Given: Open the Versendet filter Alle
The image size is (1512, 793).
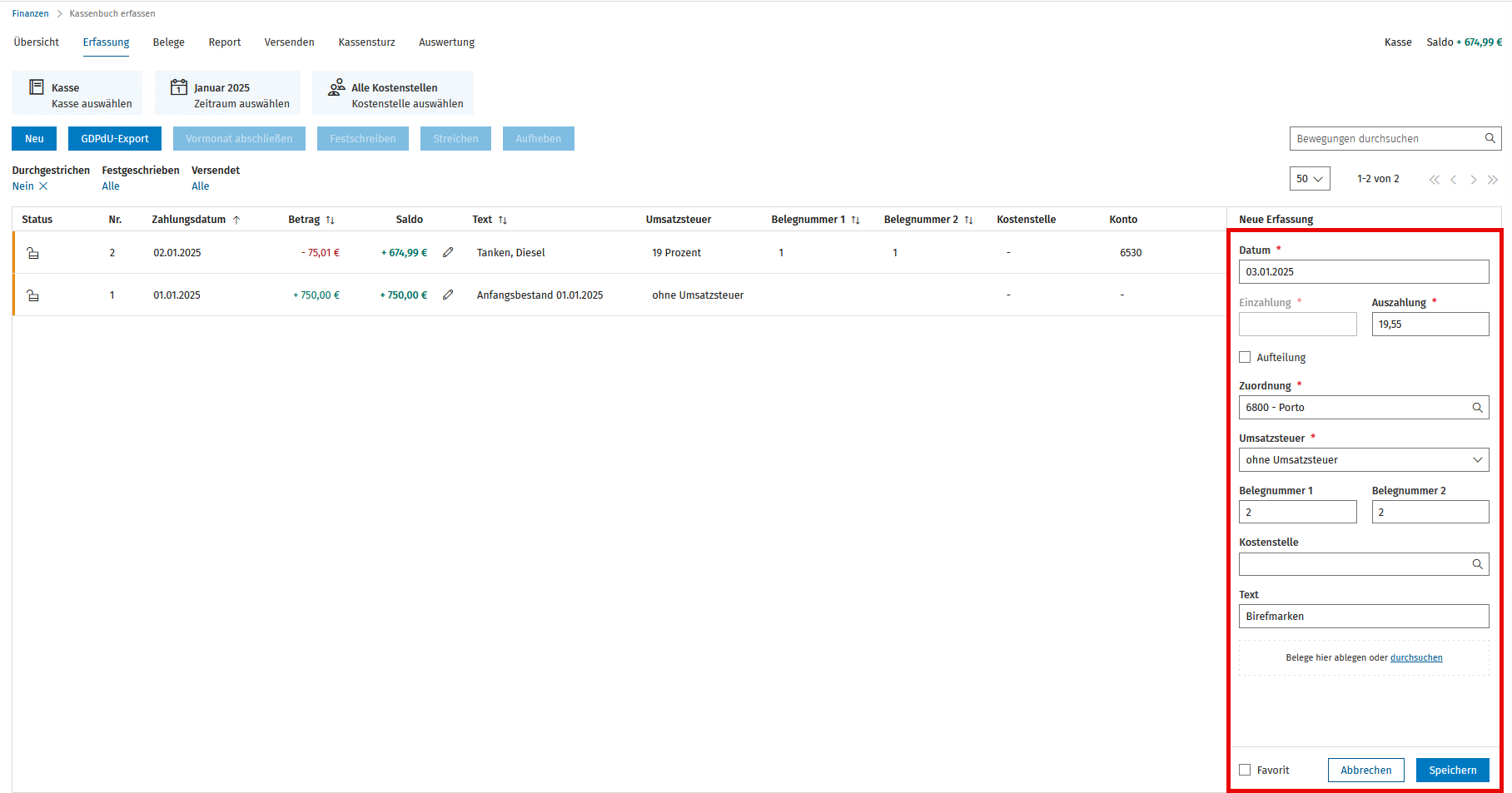Looking at the screenshot, I should 200,186.
